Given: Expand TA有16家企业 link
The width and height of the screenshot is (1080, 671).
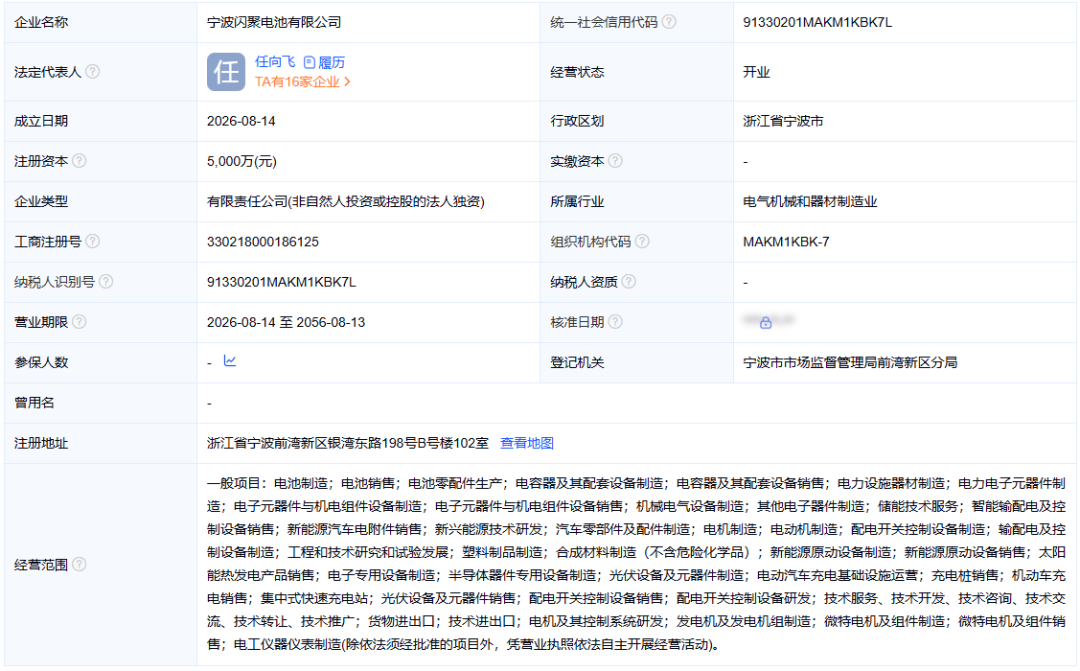Looking at the screenshot, I should [x=303, y=82].
